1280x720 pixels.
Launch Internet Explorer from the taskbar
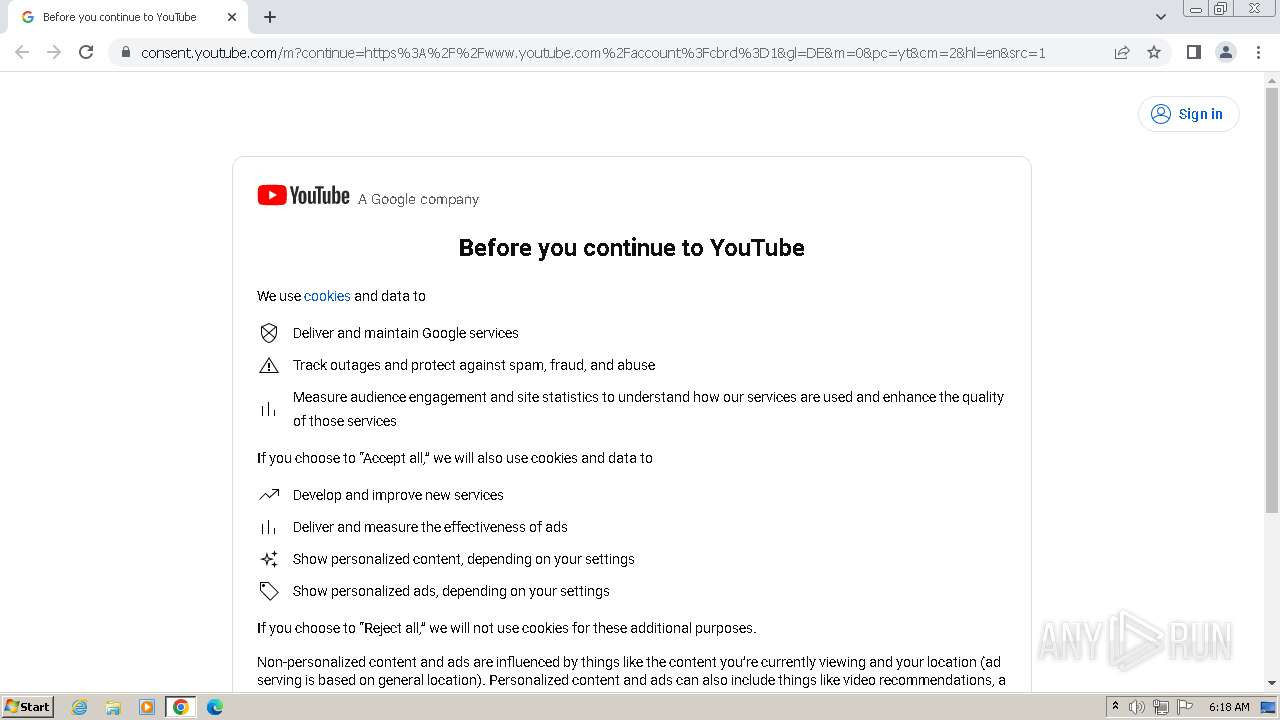click(x=79, y=707)
